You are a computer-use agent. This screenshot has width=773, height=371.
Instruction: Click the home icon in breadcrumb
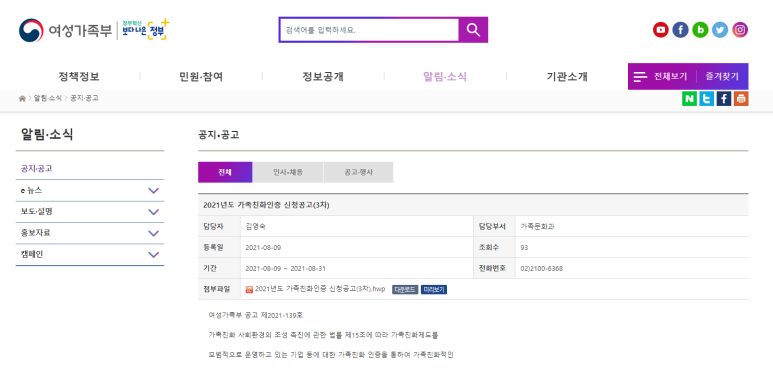[22, 98]
